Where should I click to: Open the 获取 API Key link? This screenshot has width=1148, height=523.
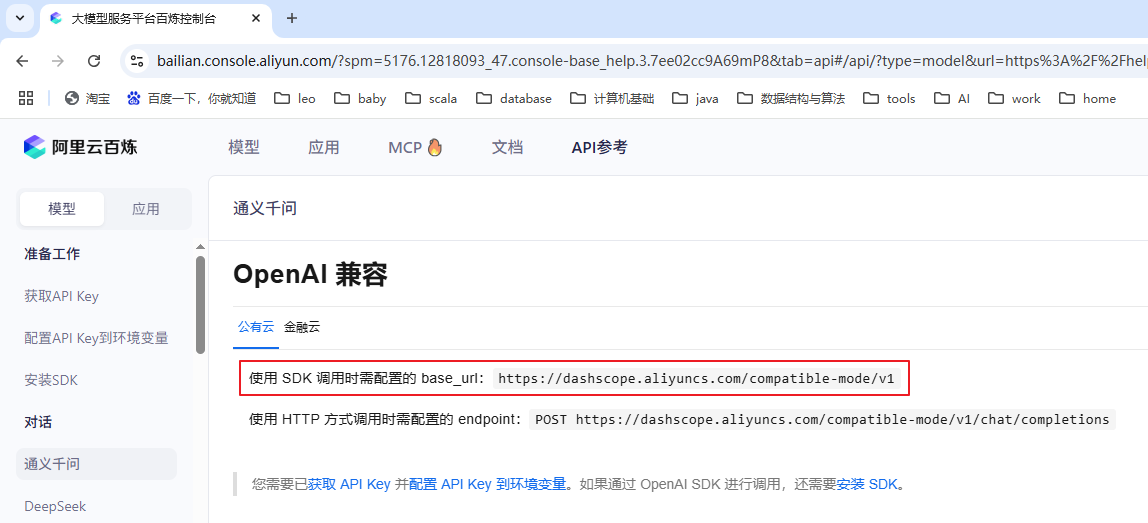click(348, 484)
